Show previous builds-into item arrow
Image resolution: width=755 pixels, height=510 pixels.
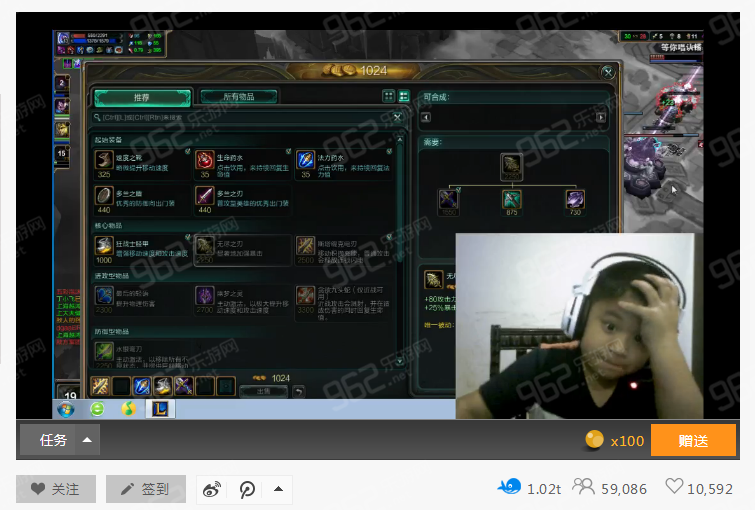click(426, 117)
